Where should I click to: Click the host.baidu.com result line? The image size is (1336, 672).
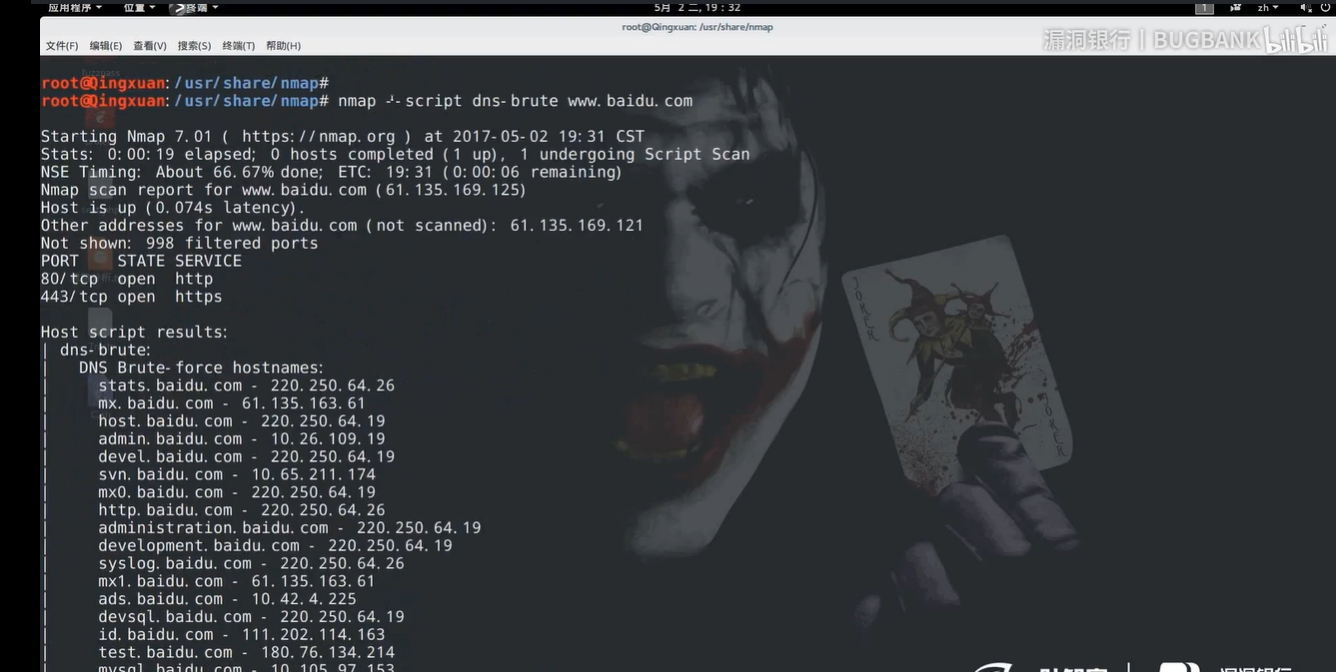tap(241, 421)
